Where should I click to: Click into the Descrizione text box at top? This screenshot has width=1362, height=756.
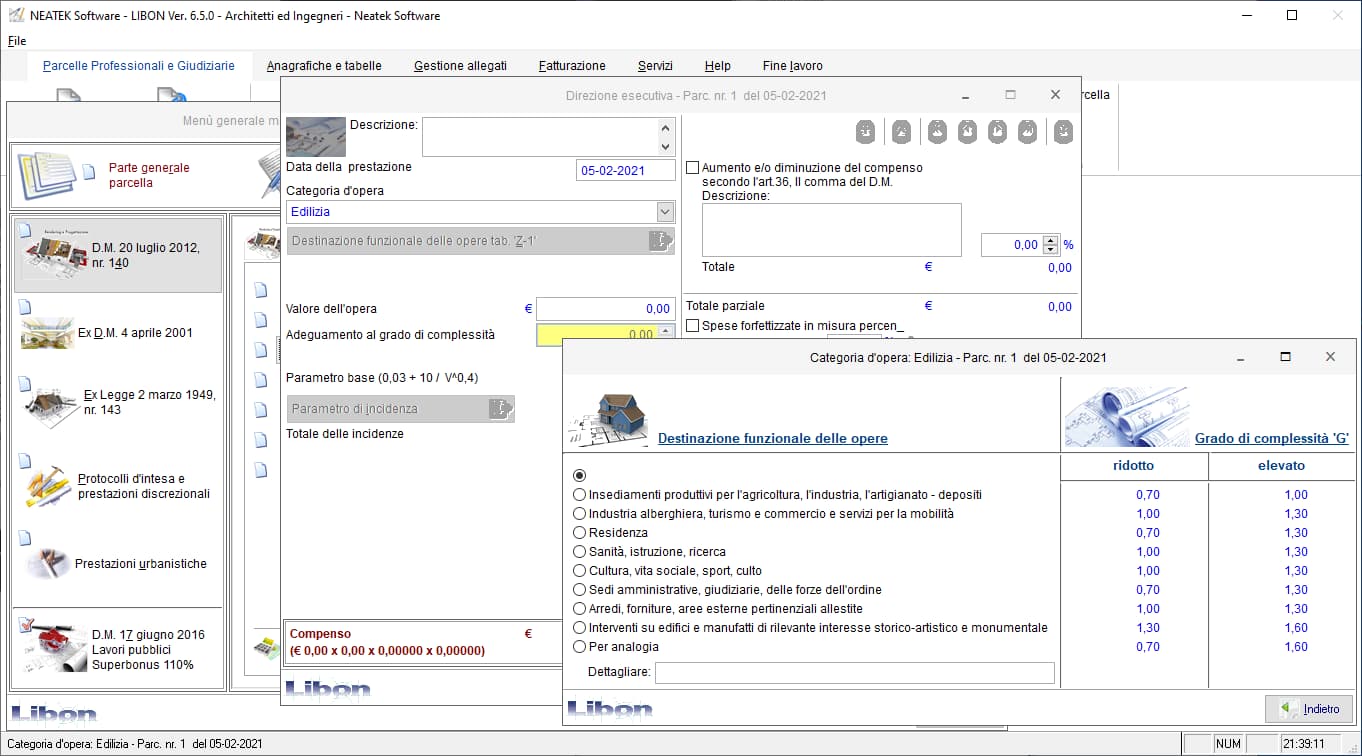pos(539,137)
